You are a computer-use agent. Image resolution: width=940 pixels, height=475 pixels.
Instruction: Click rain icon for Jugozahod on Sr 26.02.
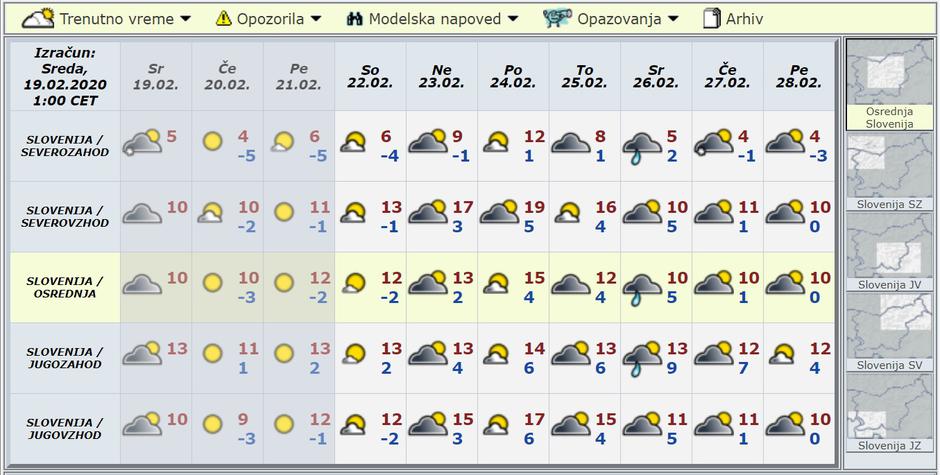tap(643, 357)
